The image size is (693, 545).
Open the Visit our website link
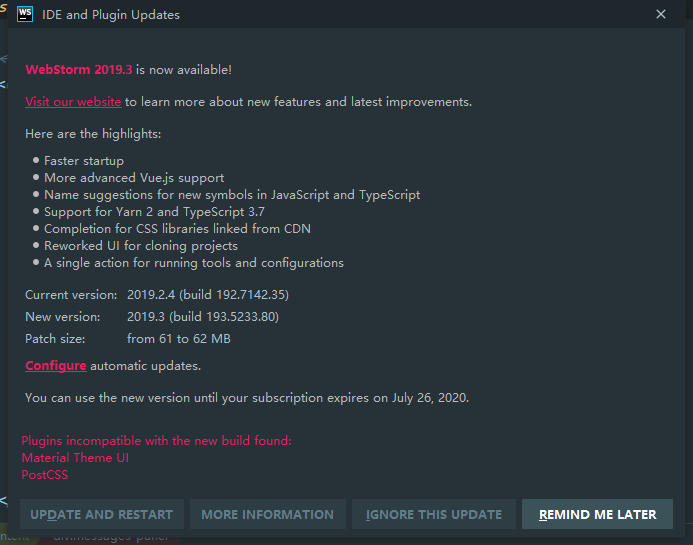click(73, 102)
